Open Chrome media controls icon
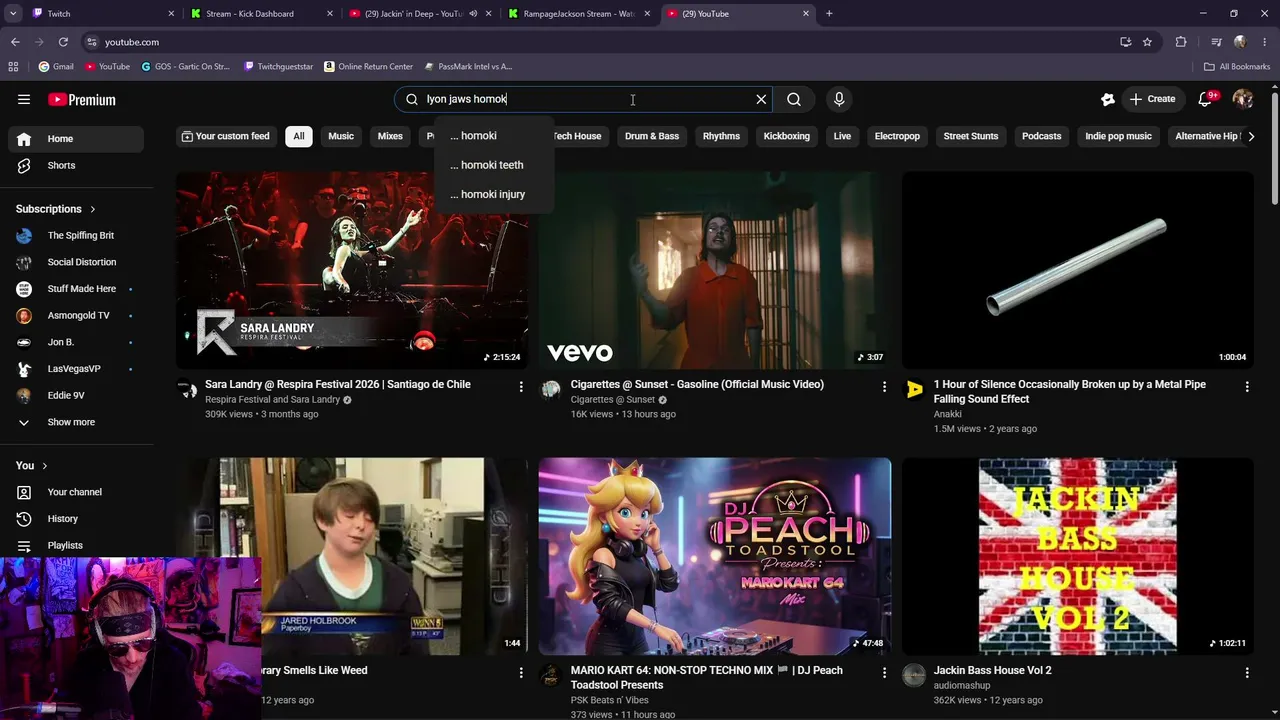Screen dimensions: 1280x720 (x=1216, y=42)
